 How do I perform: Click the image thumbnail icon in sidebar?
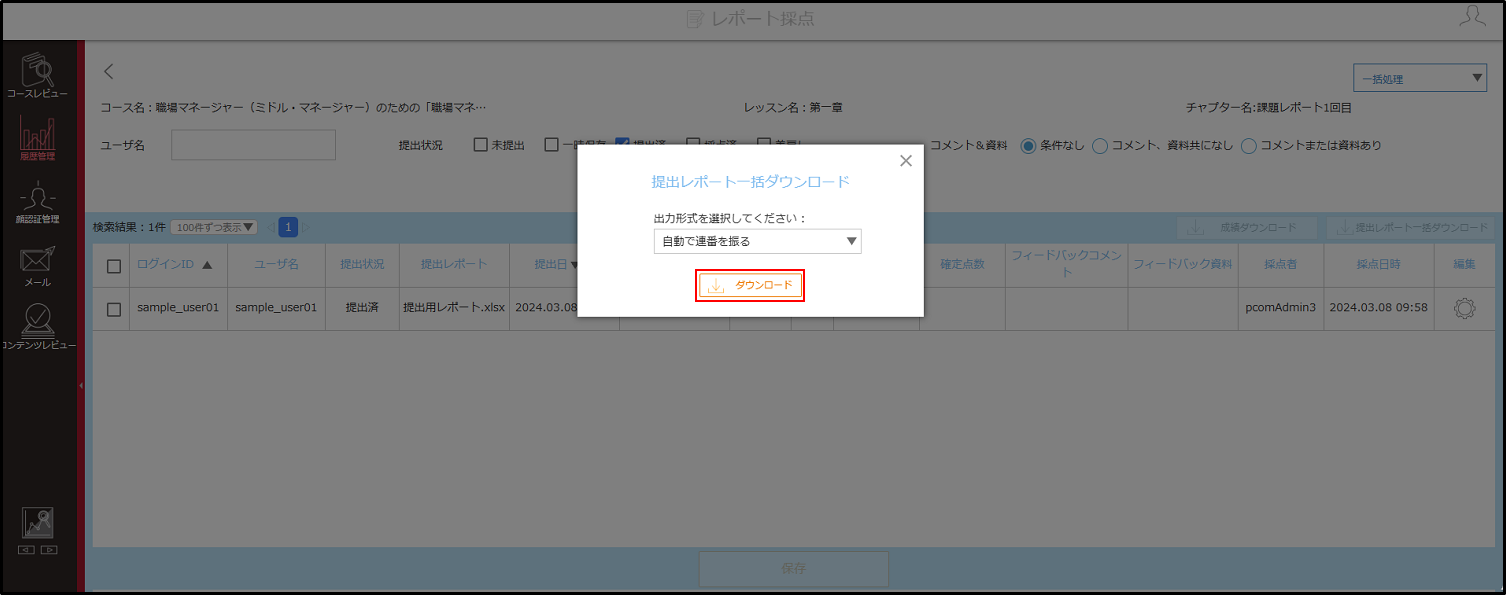pos(38,523)
